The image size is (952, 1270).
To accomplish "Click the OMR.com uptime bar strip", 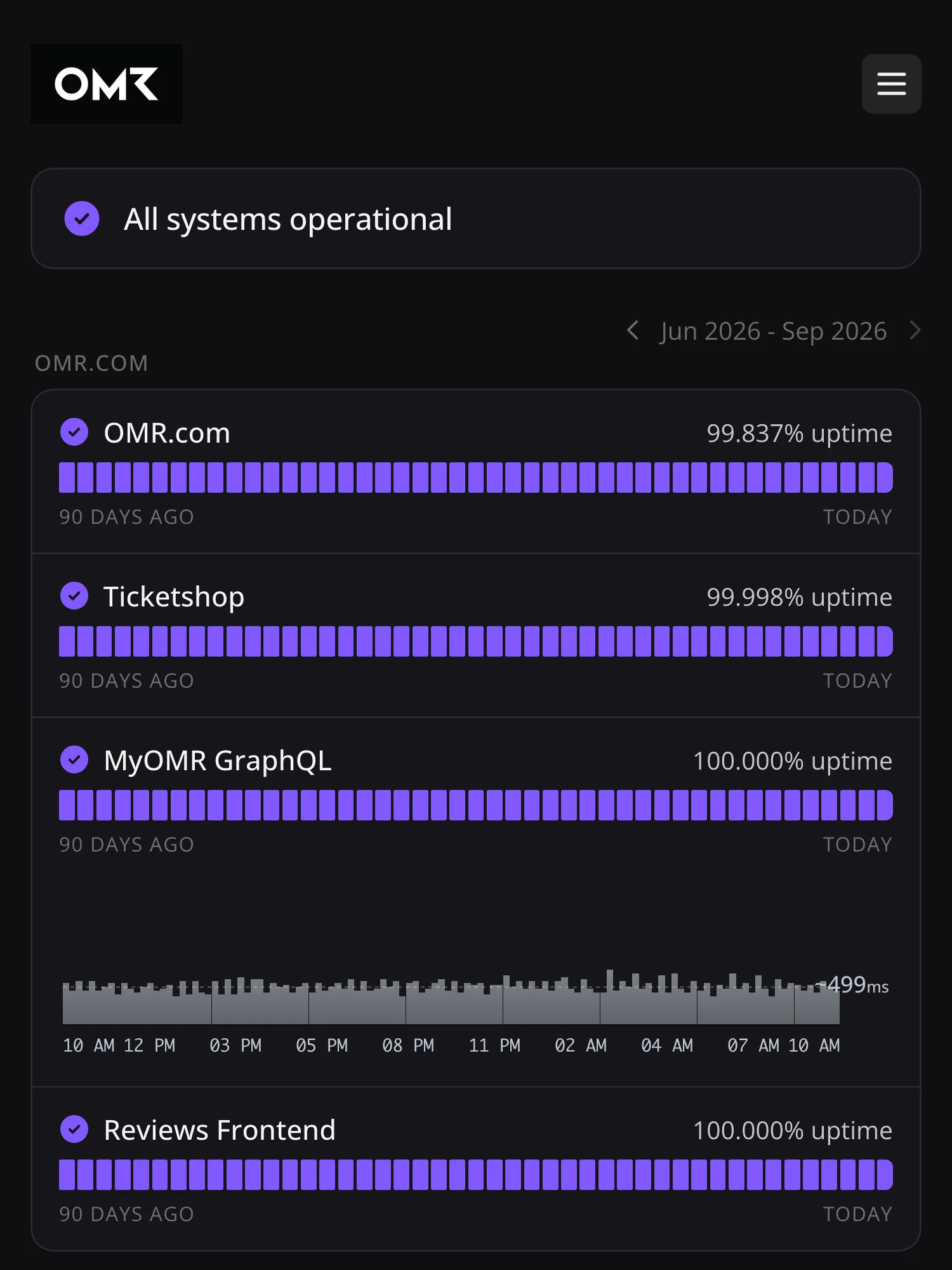I will pos(476,478).
